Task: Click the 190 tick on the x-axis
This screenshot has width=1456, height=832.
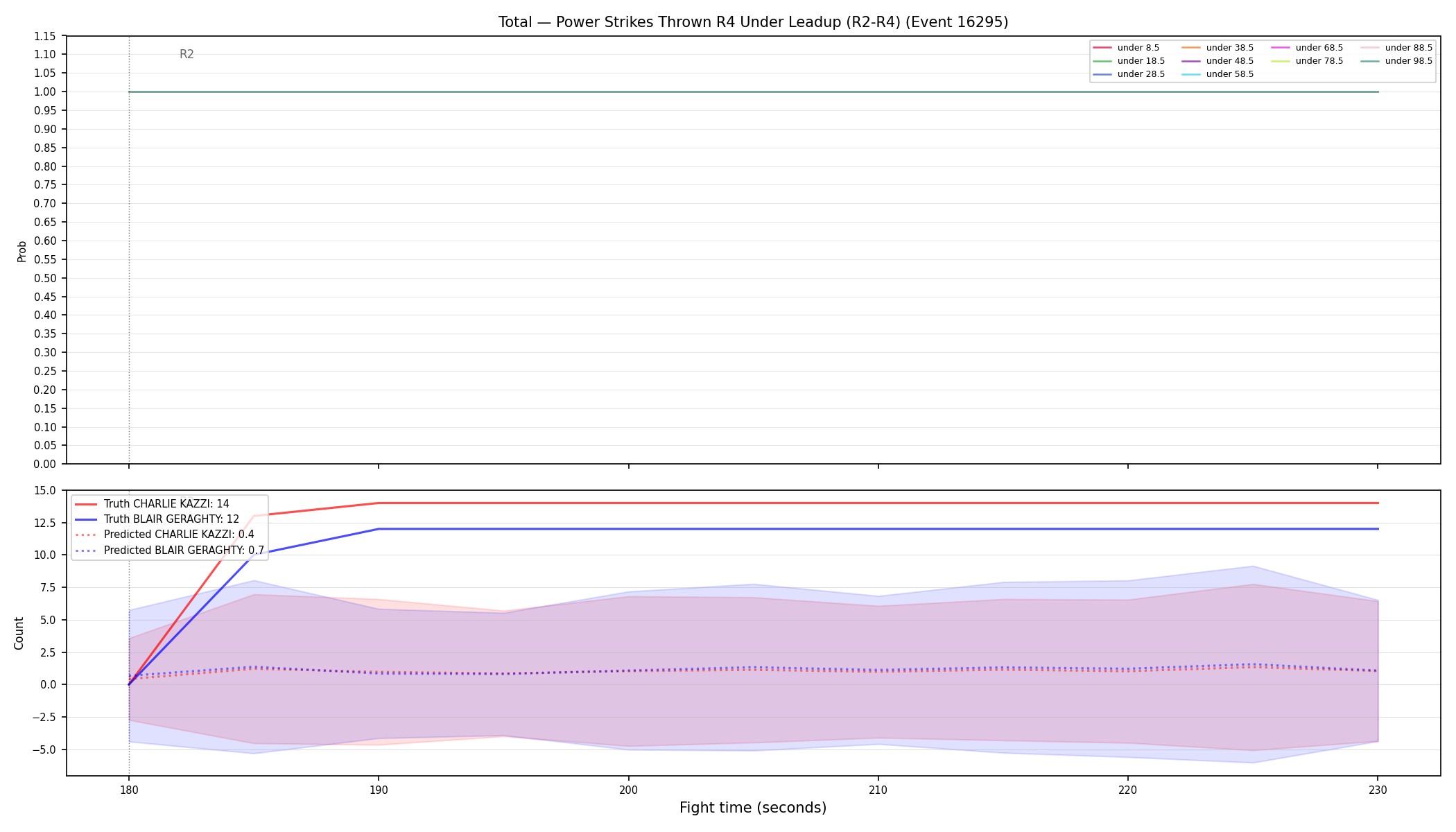Action: coord(378,789)
